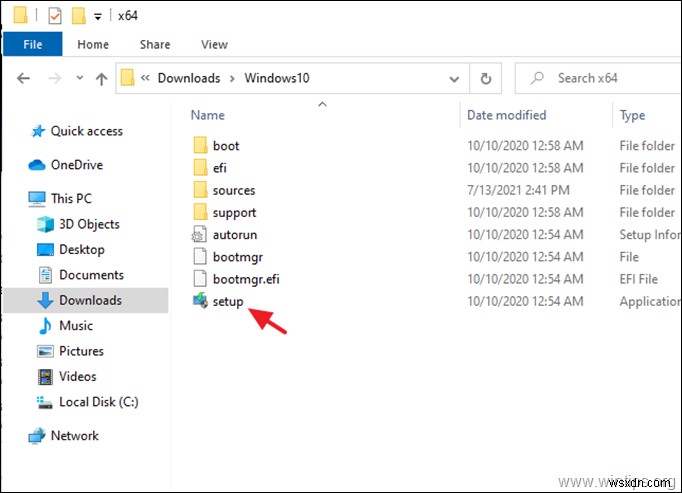Open Pictures in navigation pane
Viewport: 682px width, 493px height.
pyautogui.click(x=81, y=351)
